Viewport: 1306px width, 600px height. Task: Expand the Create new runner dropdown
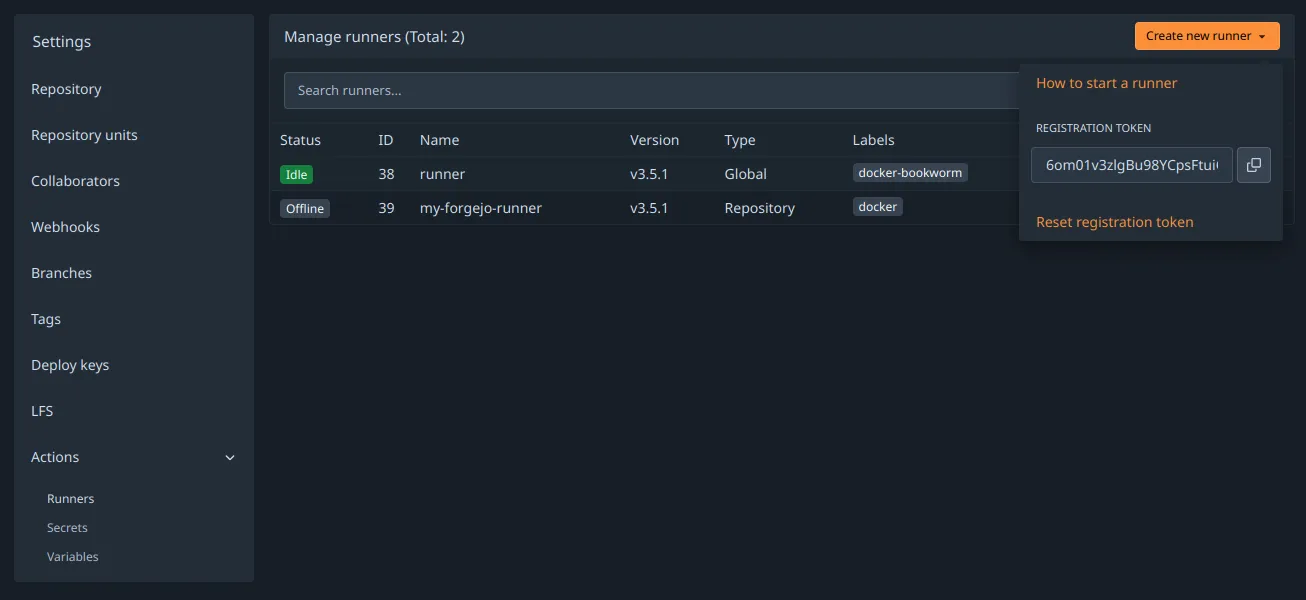[1207, 35]
